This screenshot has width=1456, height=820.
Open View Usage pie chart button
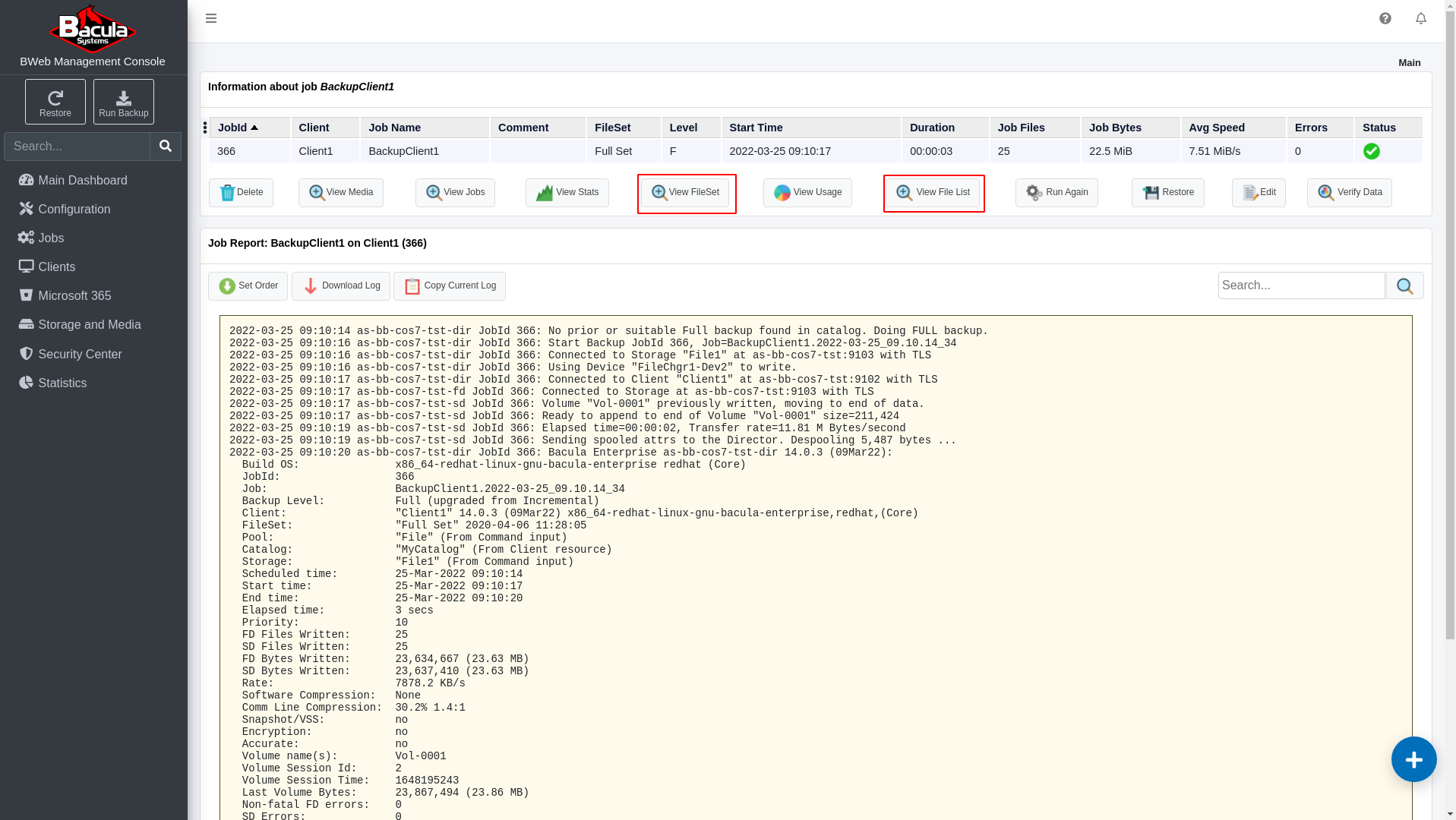pyautogui.click(x=807, y=193)
